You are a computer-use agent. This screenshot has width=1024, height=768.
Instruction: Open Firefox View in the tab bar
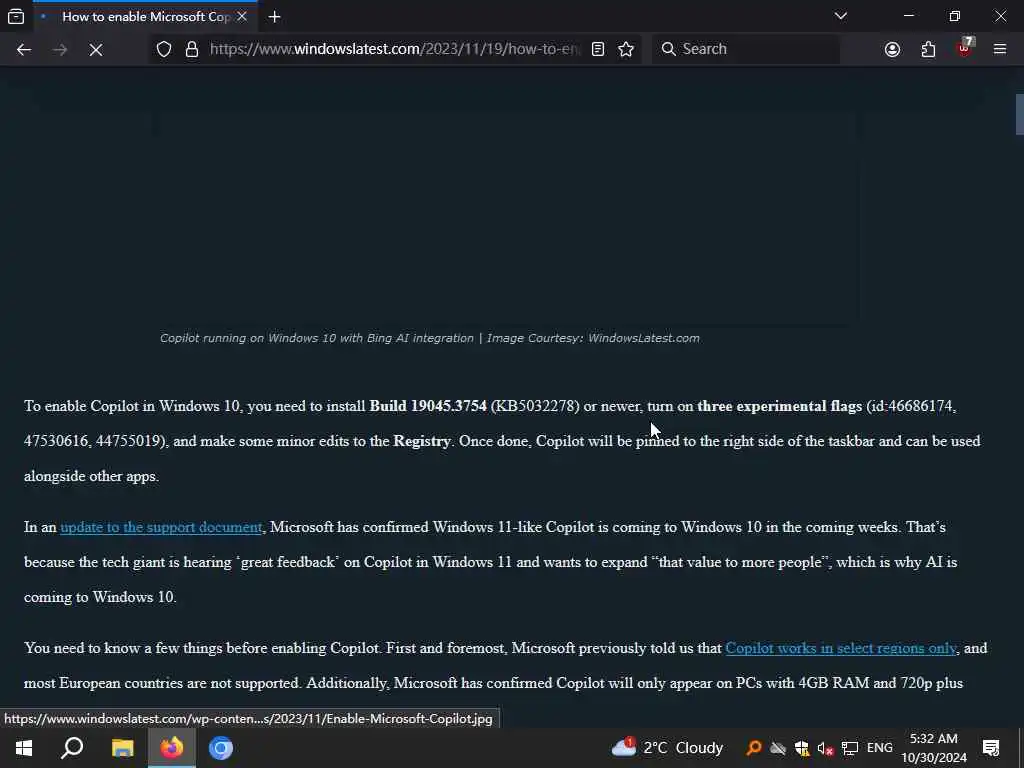pos(16,16)
